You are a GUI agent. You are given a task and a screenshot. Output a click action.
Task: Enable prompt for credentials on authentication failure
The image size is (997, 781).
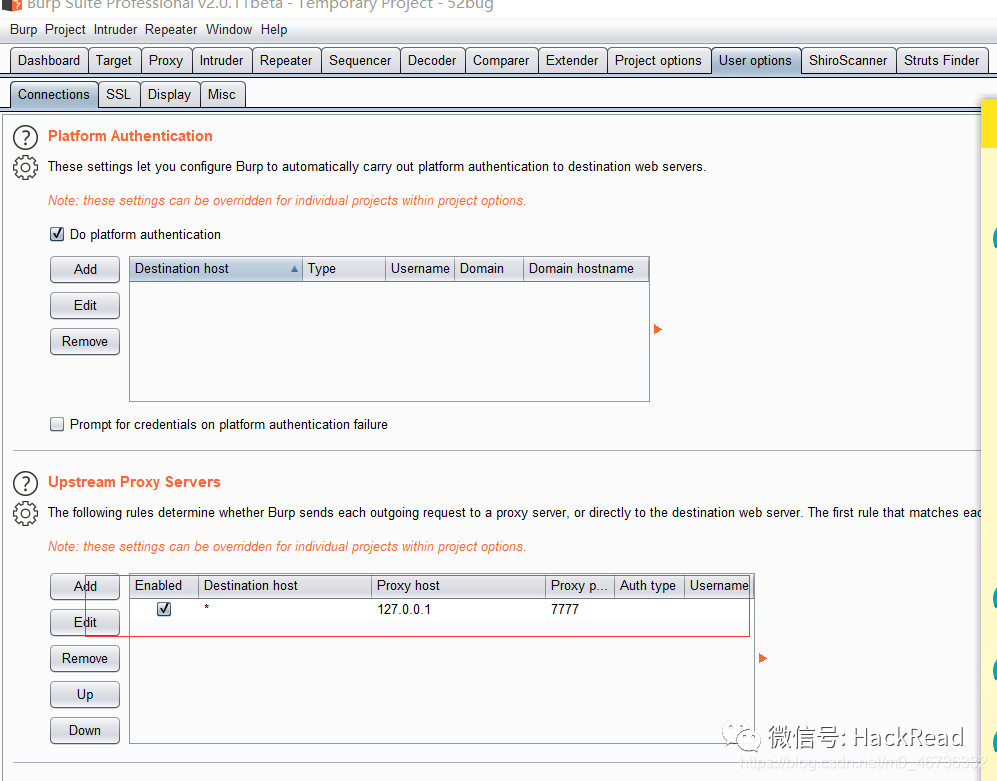click(x=57, y=424)
